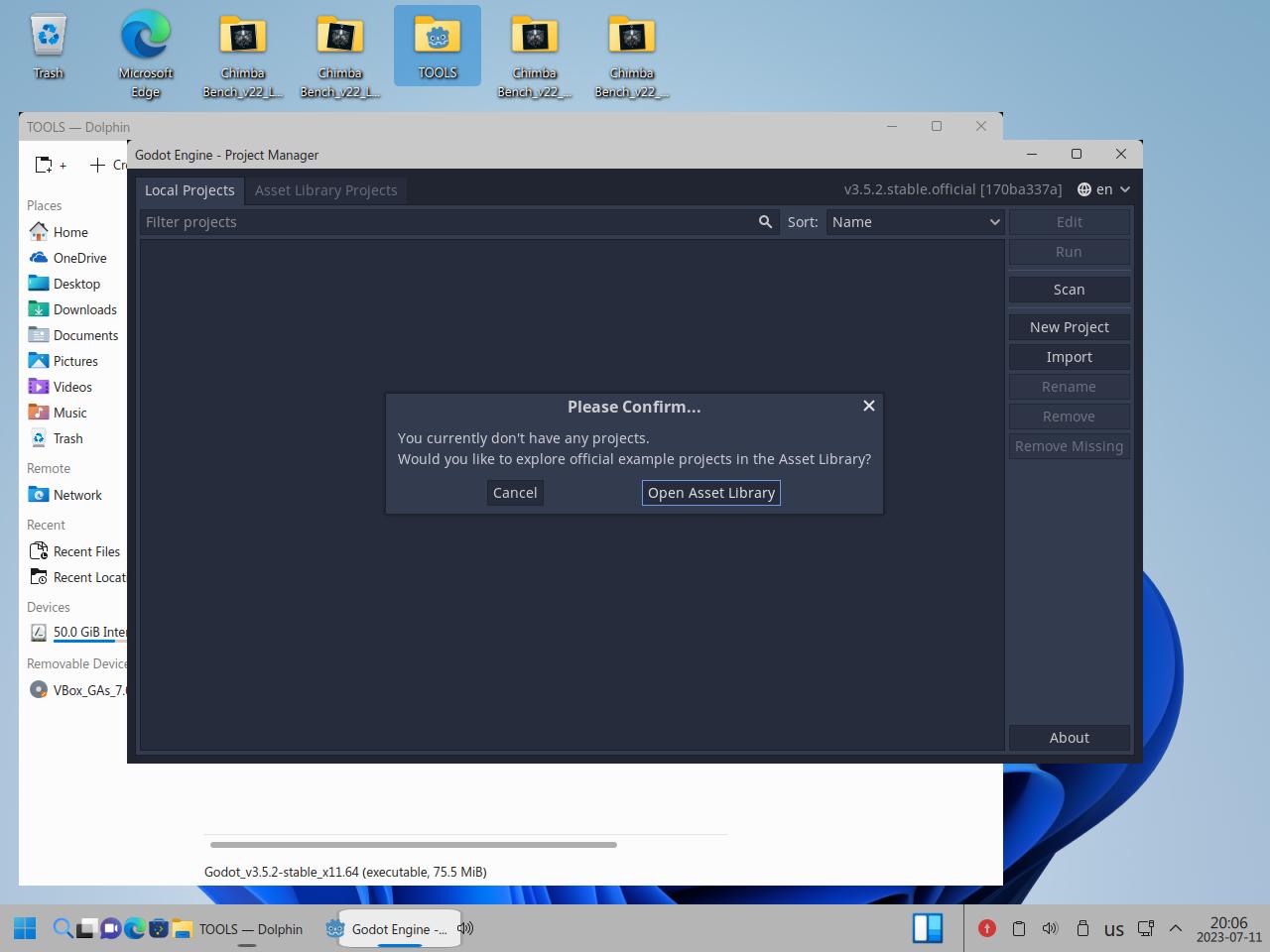Click the removable devices tray icon

[1082, 928]
